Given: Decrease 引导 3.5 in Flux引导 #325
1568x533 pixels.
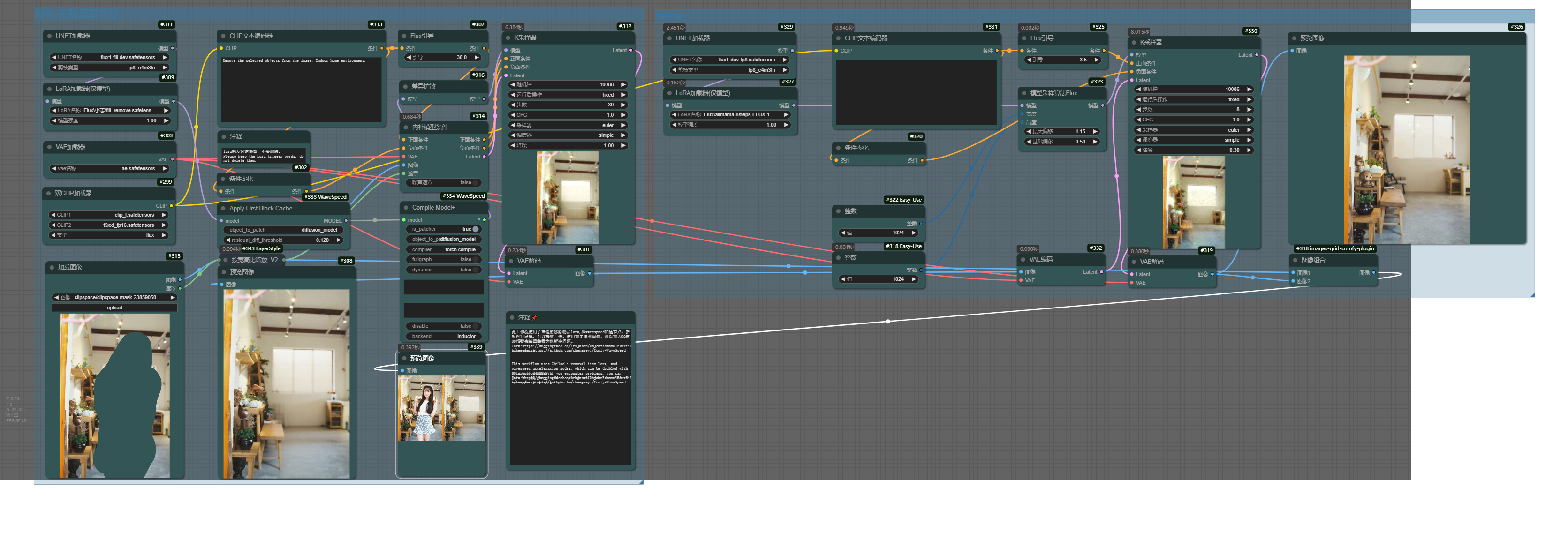Looking at the screenshot, I should pos(1029,60).
